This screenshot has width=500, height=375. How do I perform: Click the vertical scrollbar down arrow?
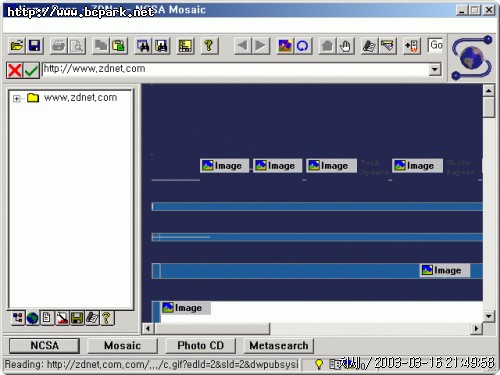(x=489, y=316)
